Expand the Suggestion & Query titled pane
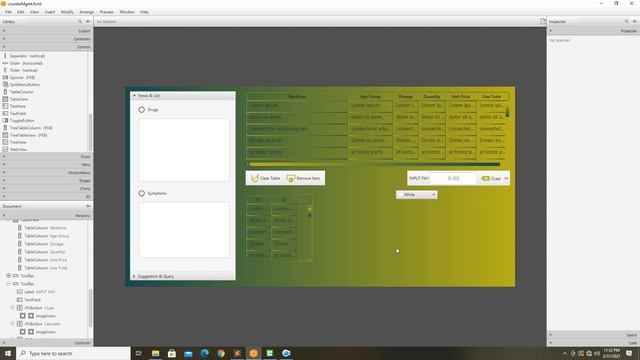 pyautogui.click(x=183, y=276)
